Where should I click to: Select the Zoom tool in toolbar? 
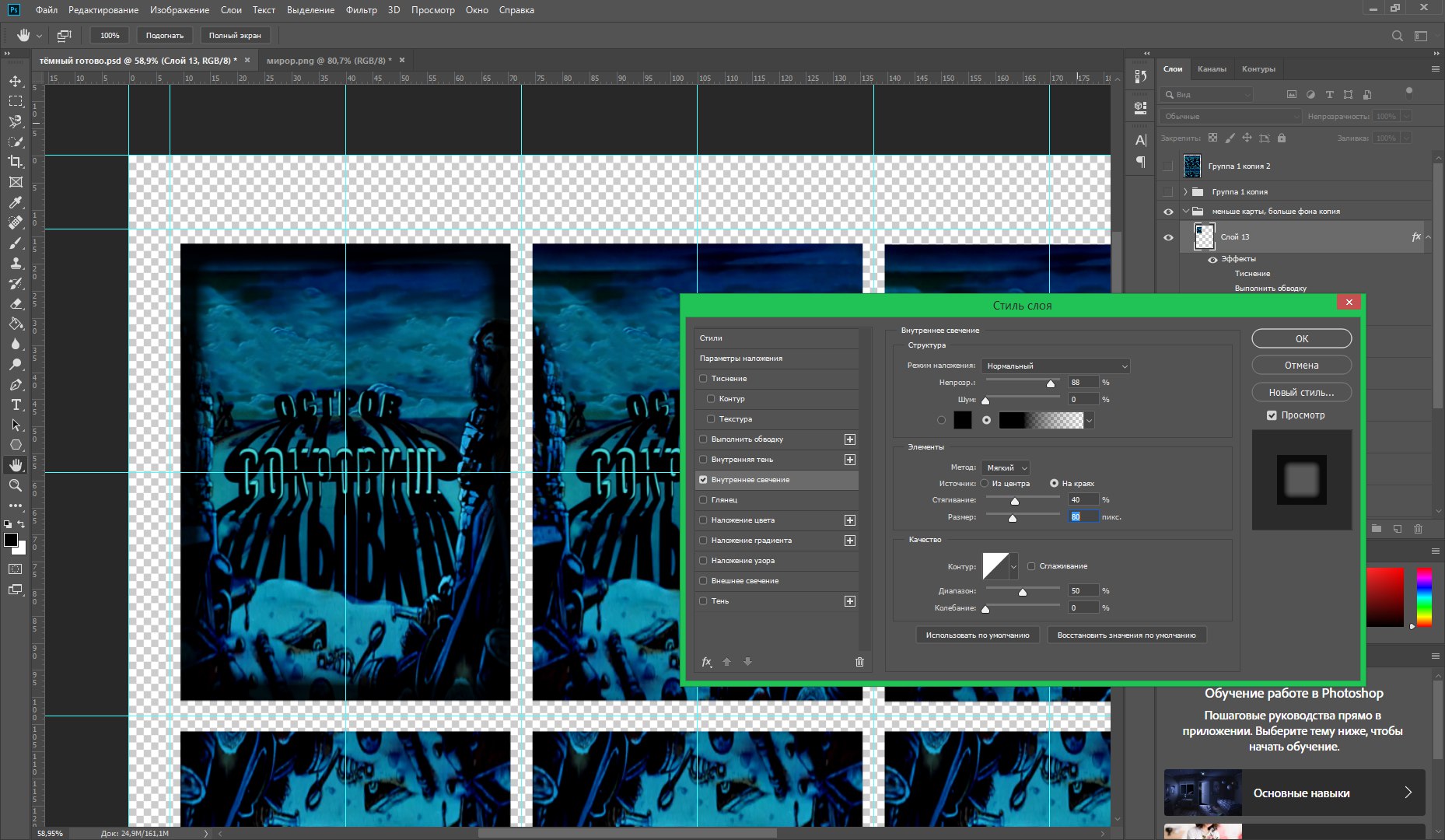(x=16, y=485)
